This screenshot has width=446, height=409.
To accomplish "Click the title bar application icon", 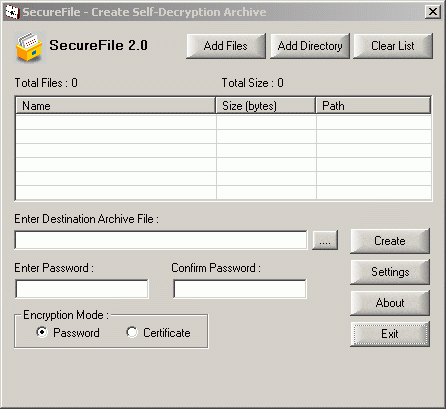I will click(12, 12).
